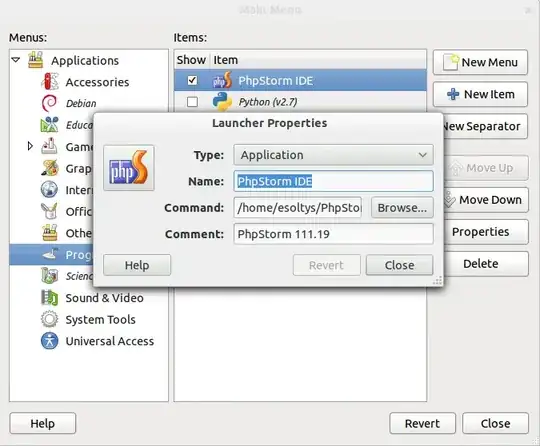Viewport: 540px width, 446px height.
Task: Click the Move Down button
Action: (486, 200)
